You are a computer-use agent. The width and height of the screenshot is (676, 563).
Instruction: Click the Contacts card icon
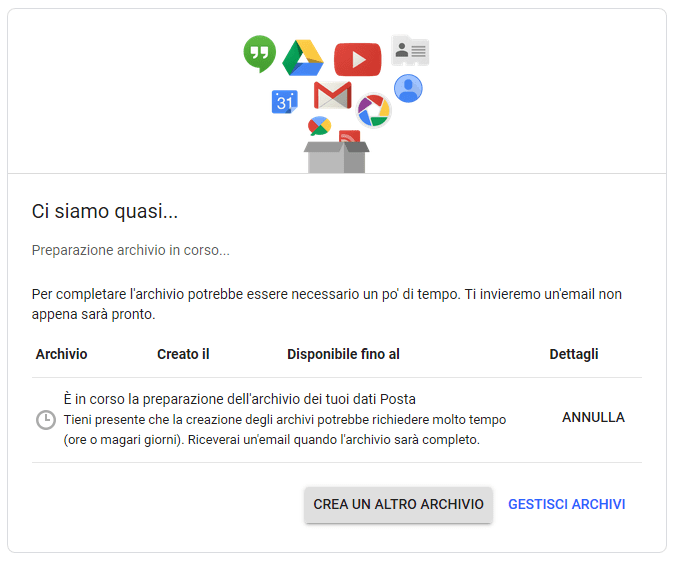coord(410,50)
